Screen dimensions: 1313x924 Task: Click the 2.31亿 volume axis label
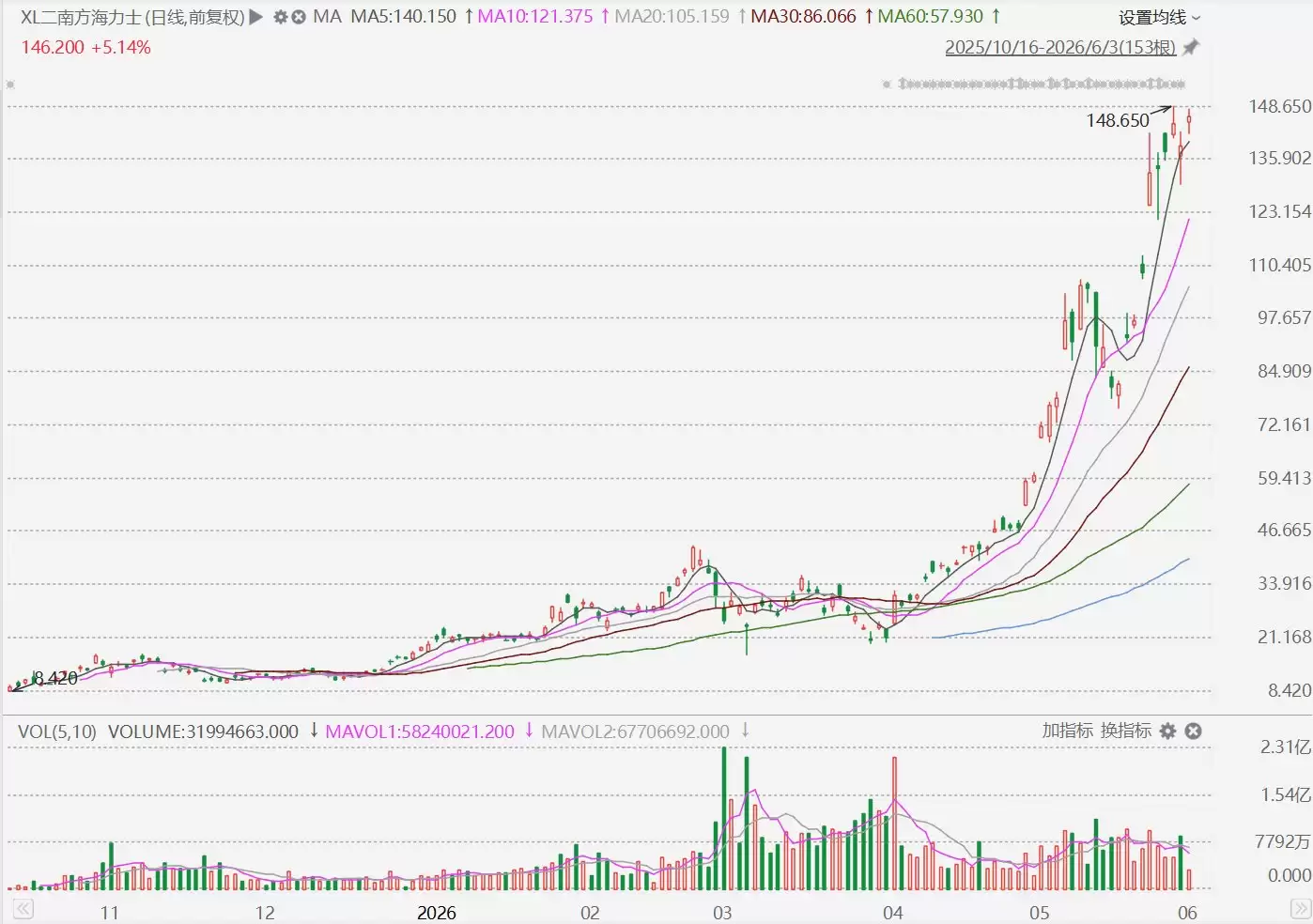click(1286, 747)
